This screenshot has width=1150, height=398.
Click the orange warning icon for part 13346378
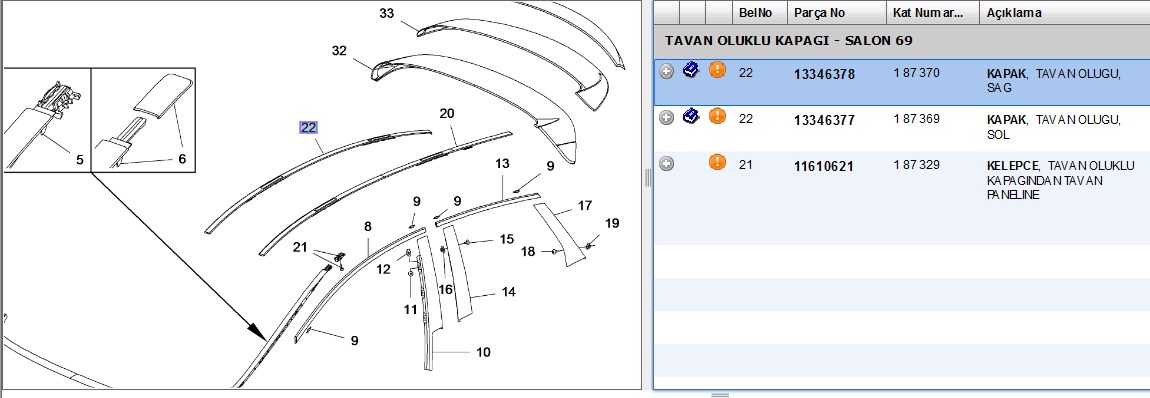click(x=717, y=70)
